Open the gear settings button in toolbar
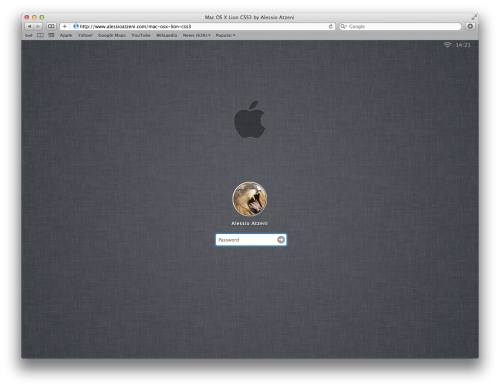The image size is (500, 388). pos(470,26)
